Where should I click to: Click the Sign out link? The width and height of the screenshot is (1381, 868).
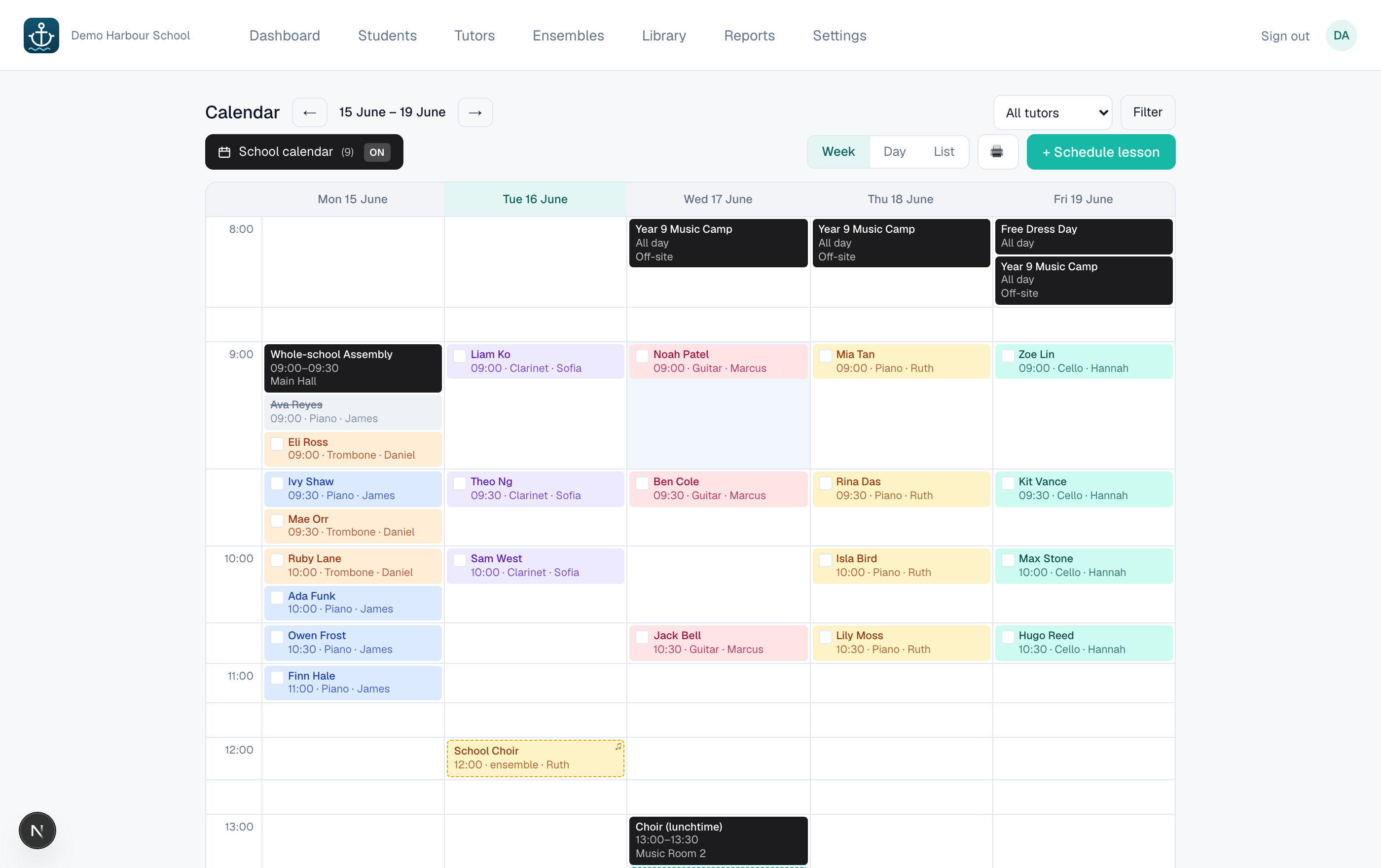pyautogui.click(x=1285, y=36)
